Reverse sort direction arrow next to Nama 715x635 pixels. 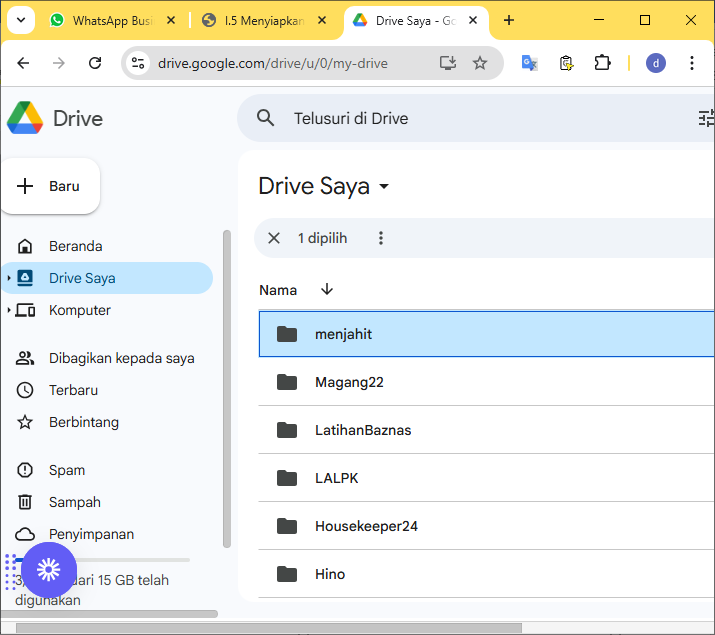[327, 290]
